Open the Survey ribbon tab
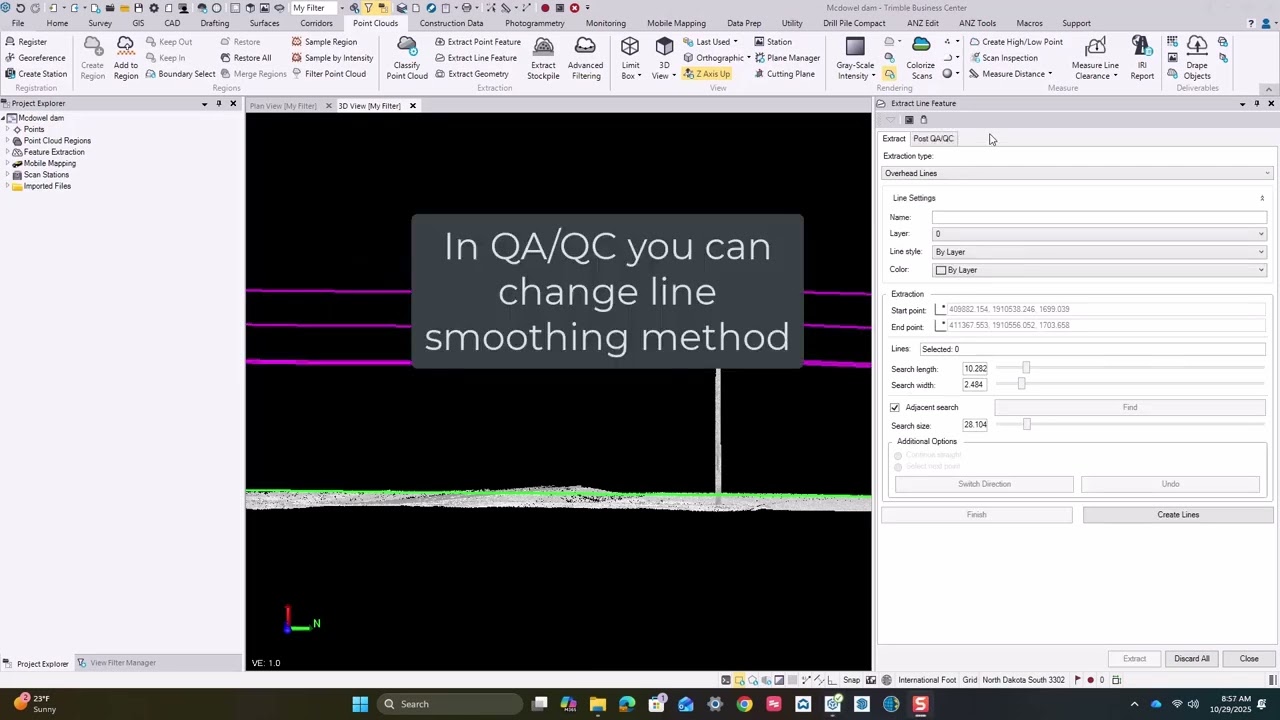 [100, 23]
